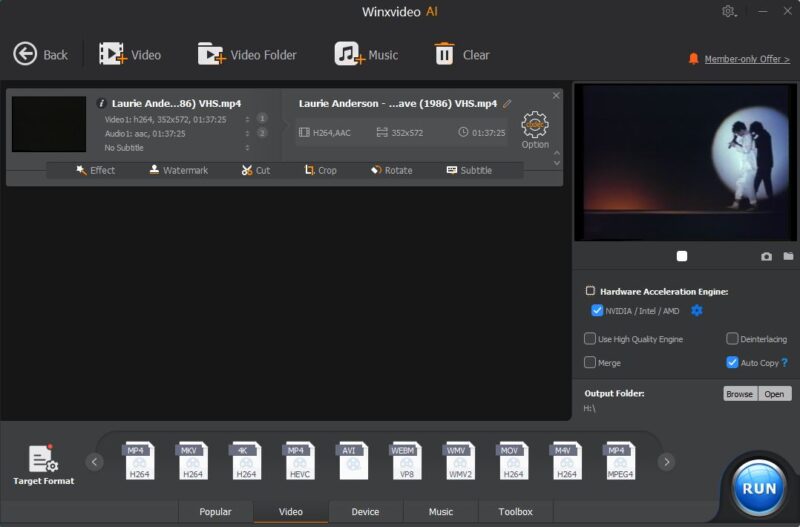Click the source video thumbnail

point(49,124)
